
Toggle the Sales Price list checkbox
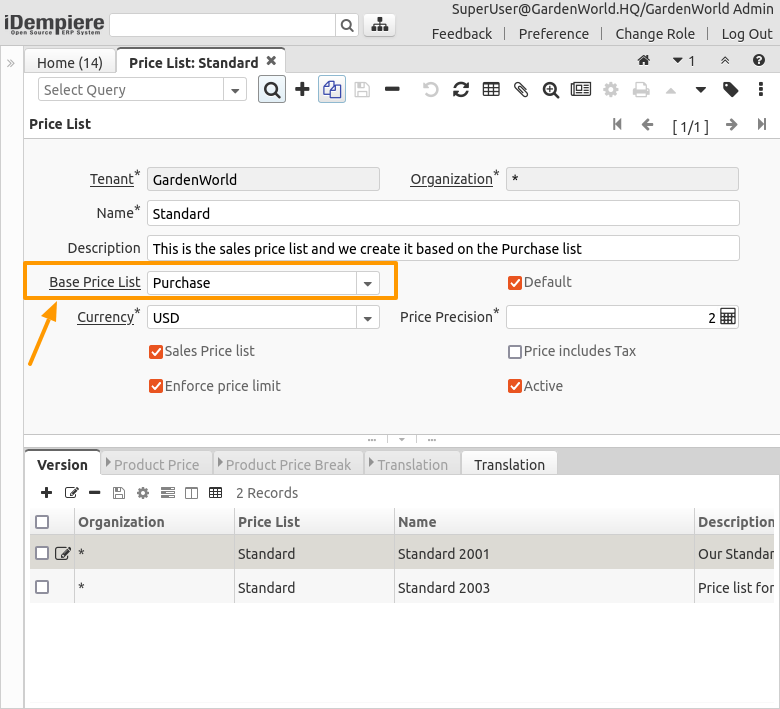click(156, 352)
